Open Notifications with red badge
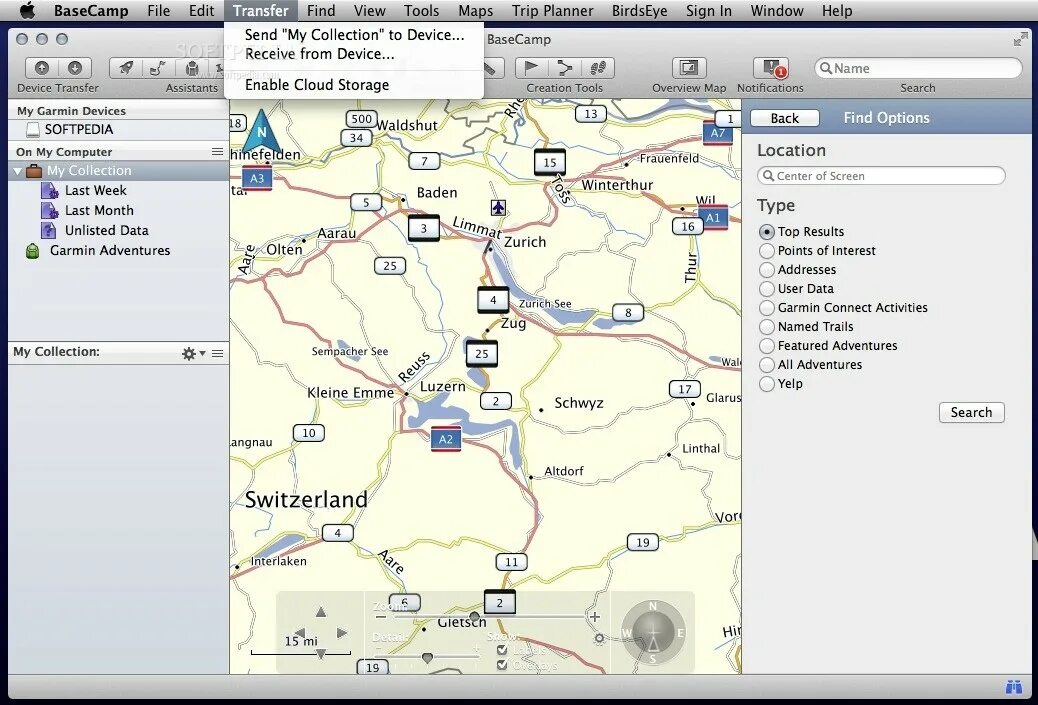 (771, 68)
